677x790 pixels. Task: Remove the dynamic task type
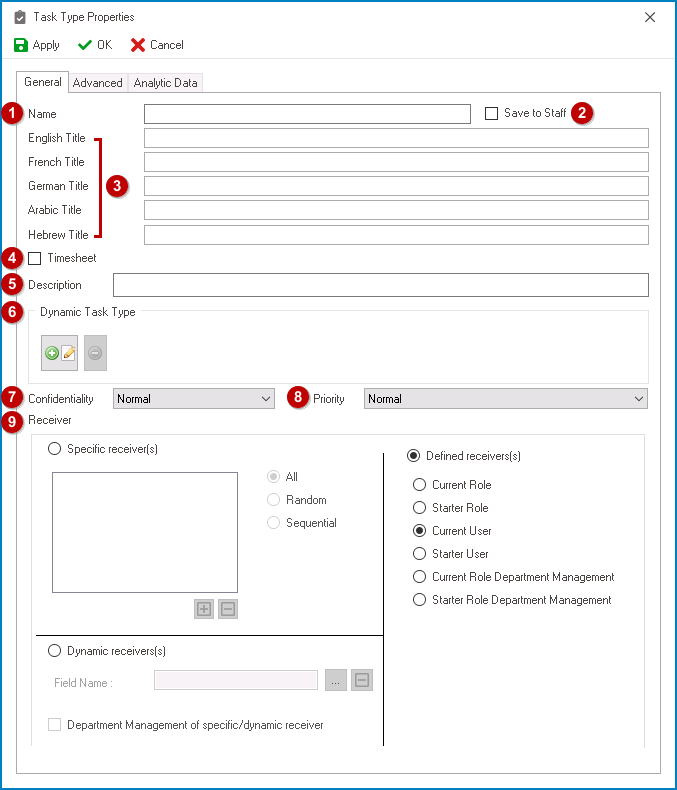95,353
